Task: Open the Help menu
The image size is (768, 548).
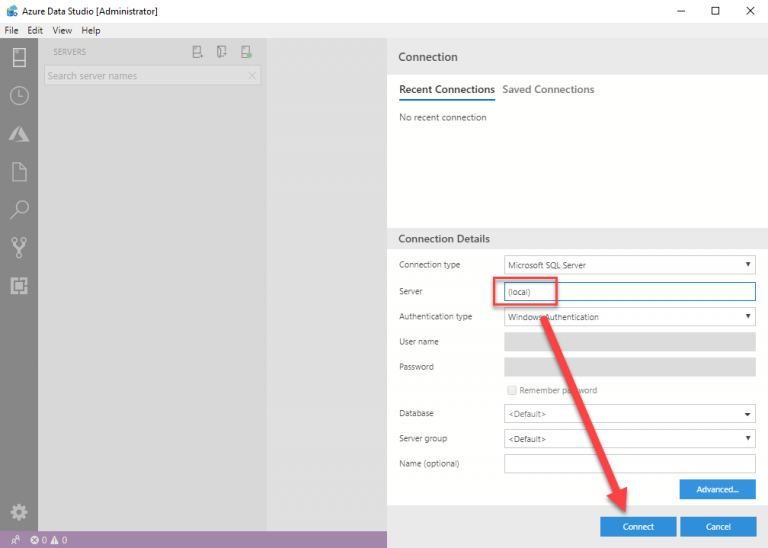Action: 91,30
